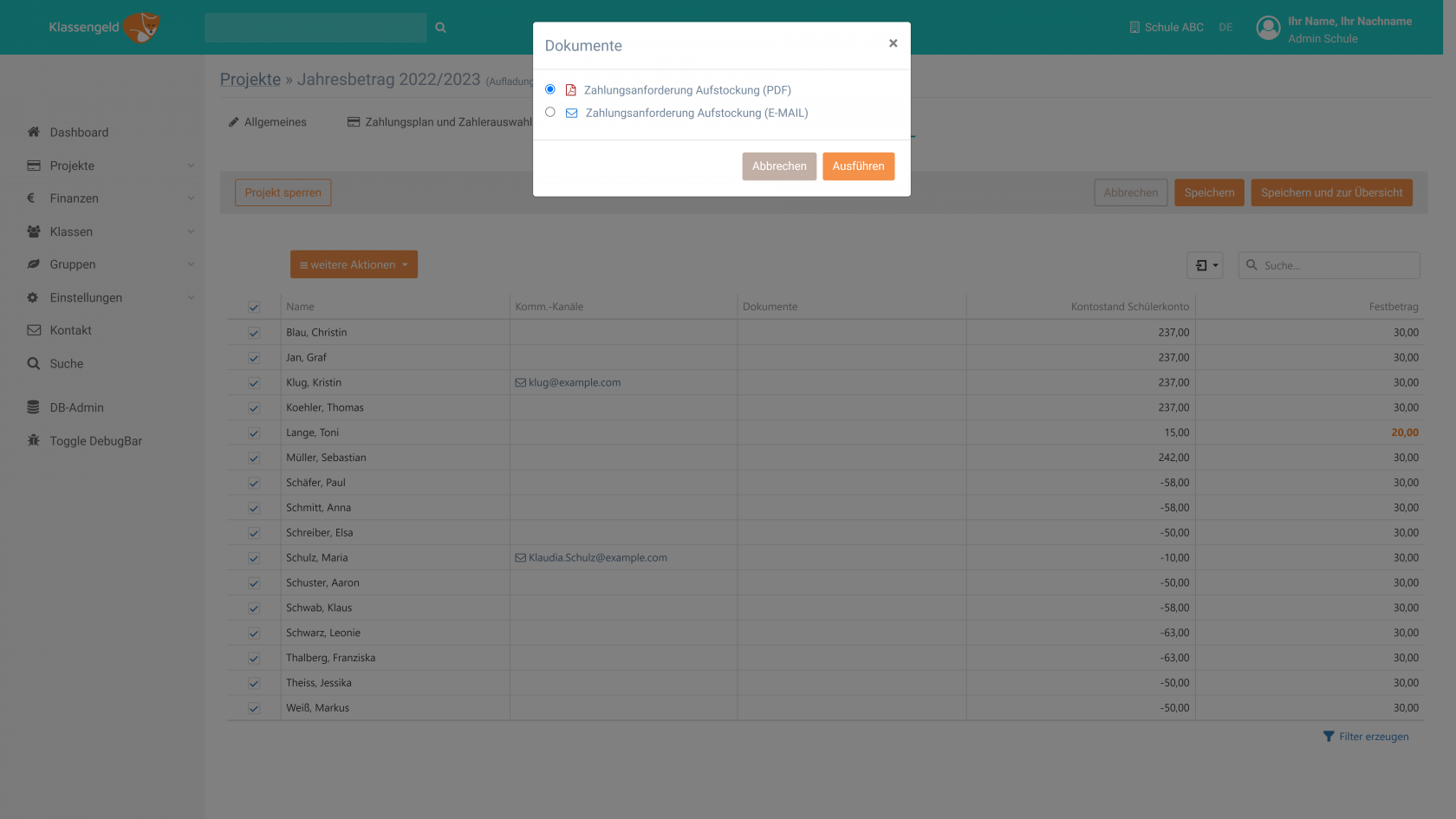This screenshot has width=1456, height=819.
Task: Click the Abbrechen button in project toolbar
Action: pos(1130,192)
